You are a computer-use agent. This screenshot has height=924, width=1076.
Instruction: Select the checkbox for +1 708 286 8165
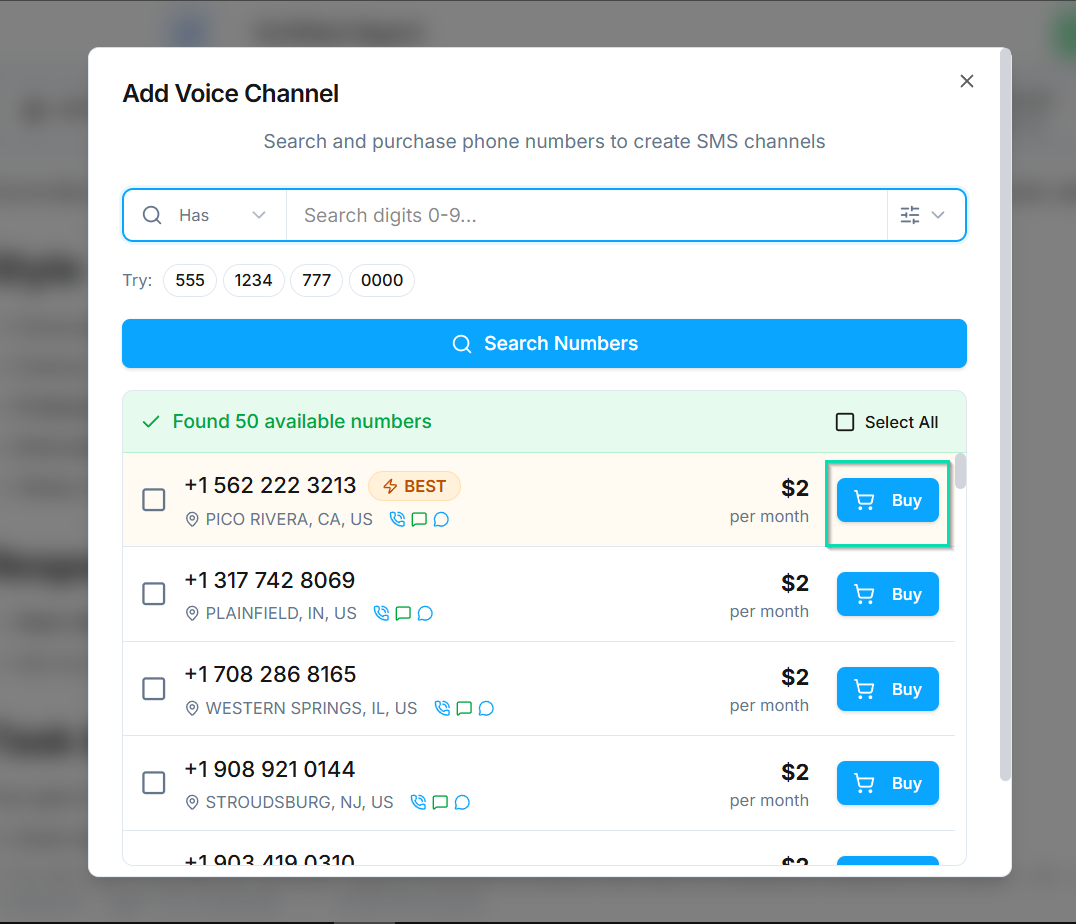(x=154, y=688)
